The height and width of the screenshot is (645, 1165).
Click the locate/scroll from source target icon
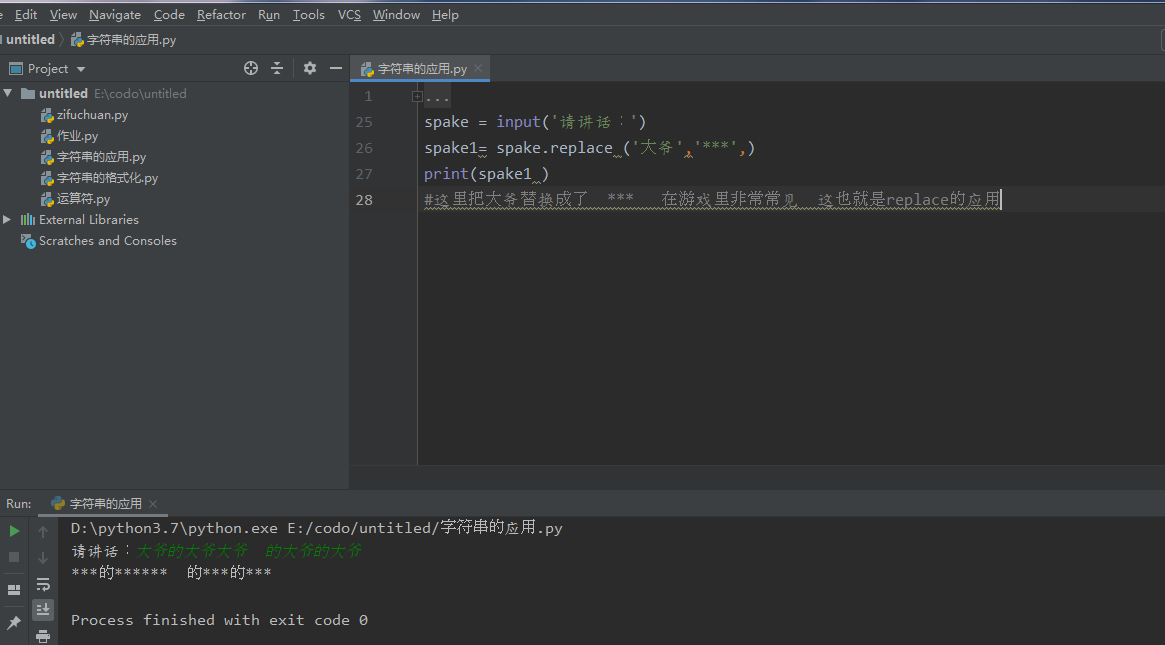tap(251, 68)
